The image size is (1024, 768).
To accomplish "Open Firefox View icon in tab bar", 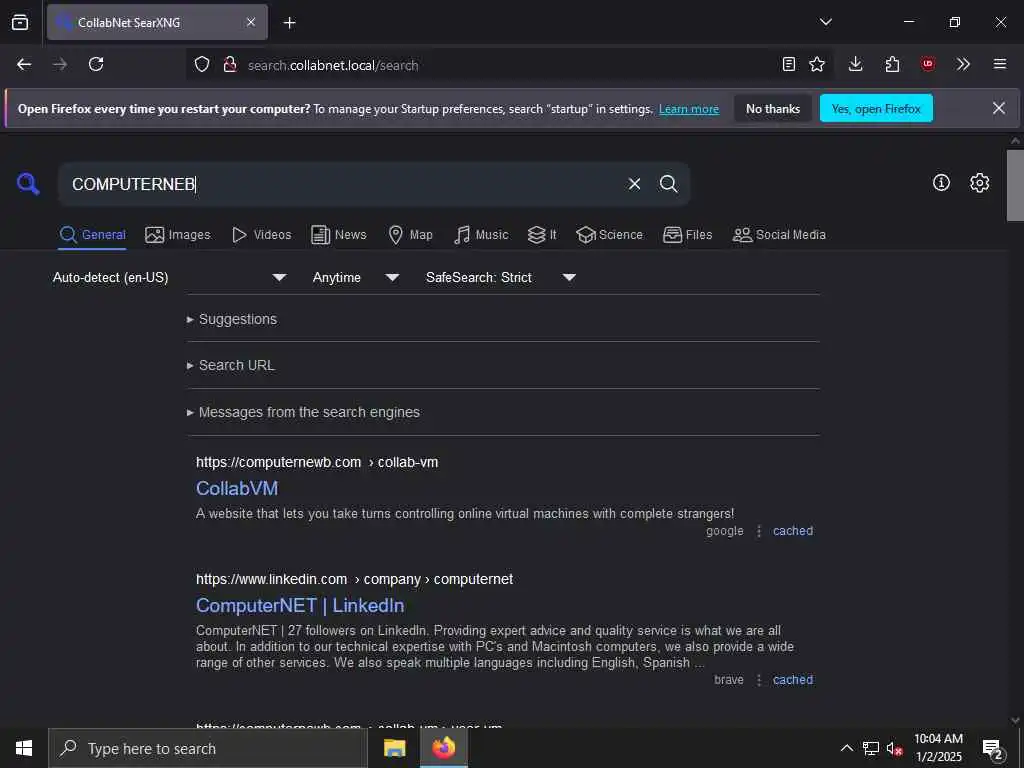I will coord(20,22).
